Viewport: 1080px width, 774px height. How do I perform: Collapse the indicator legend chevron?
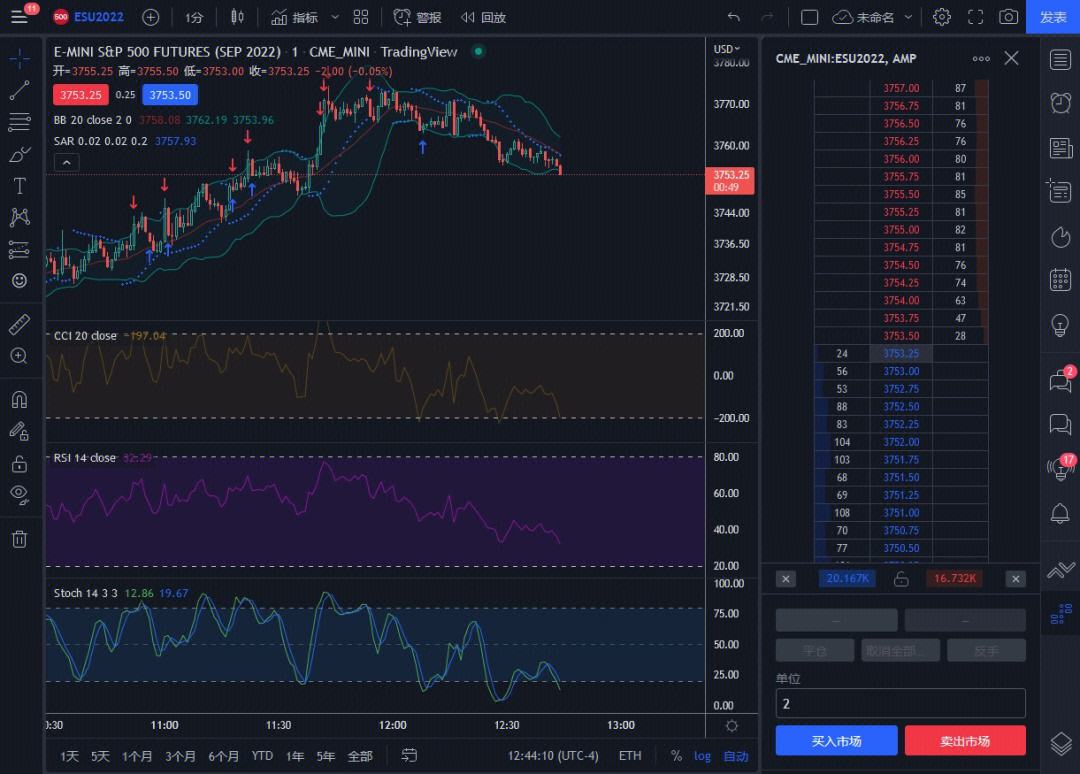click(x=66, y=163)
